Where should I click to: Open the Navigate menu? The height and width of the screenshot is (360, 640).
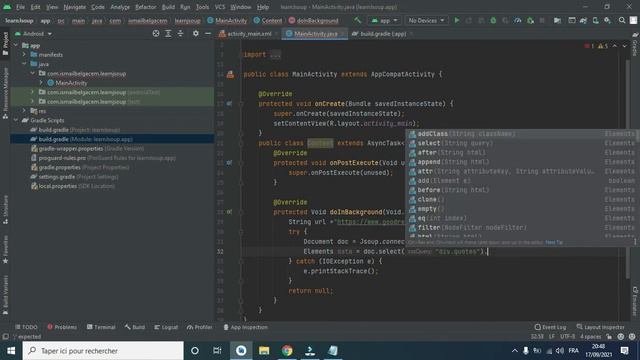tap(75, 7)
